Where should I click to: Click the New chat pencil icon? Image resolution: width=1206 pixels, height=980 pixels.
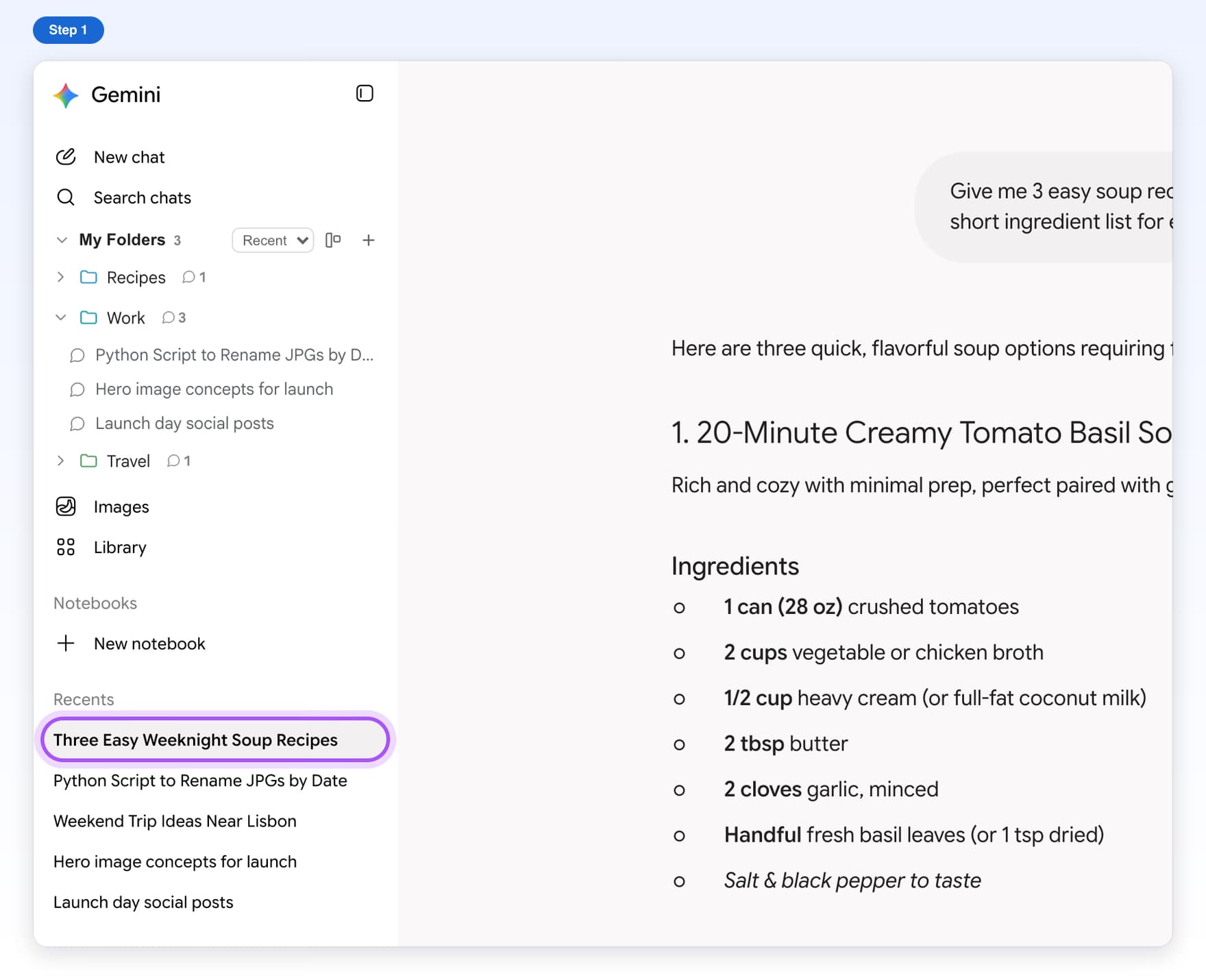pos(66,157)
